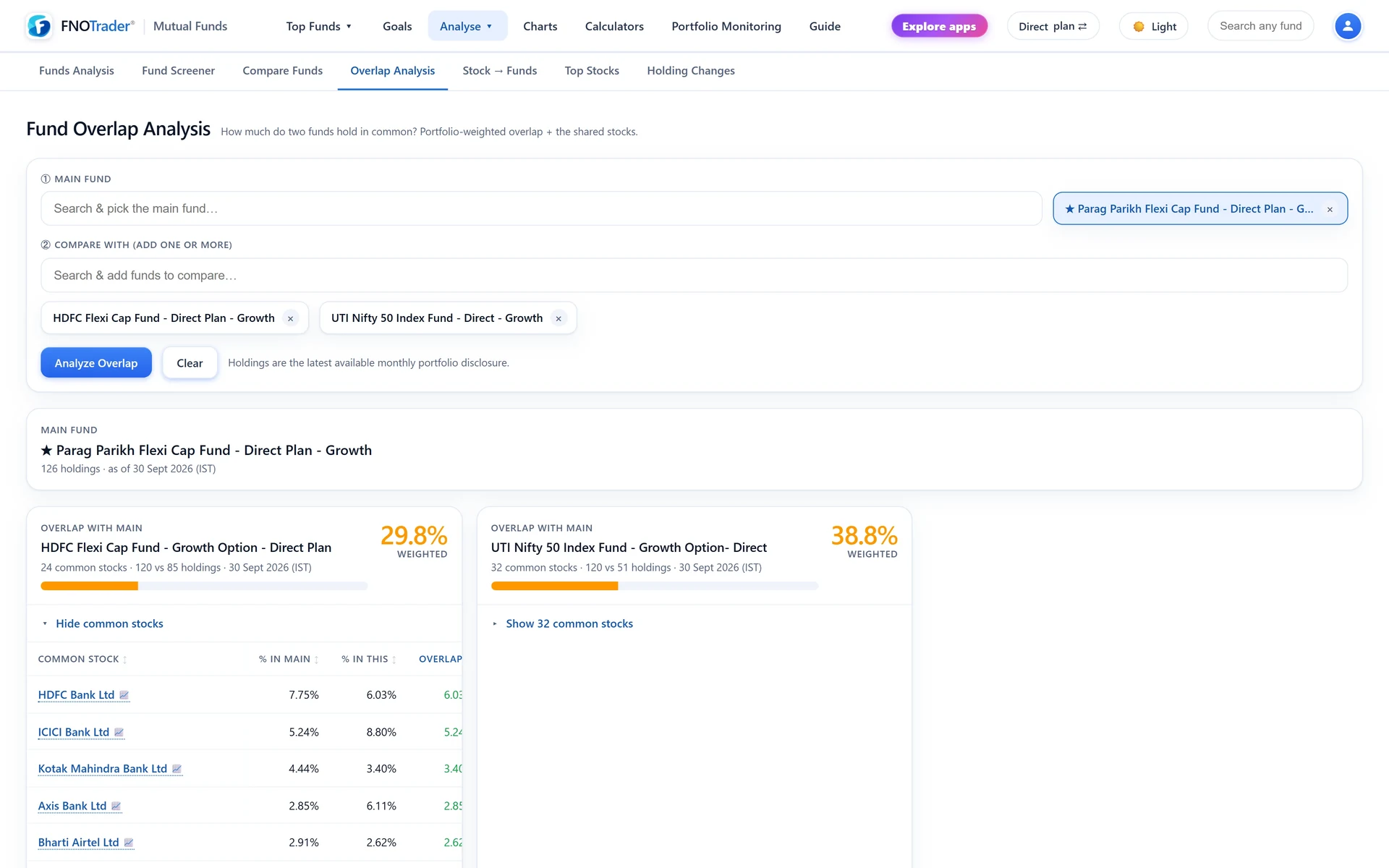Remove Parag Parikh main fund selection
Viewport: 1389px width, 868px height.
tap(1330, 209)
